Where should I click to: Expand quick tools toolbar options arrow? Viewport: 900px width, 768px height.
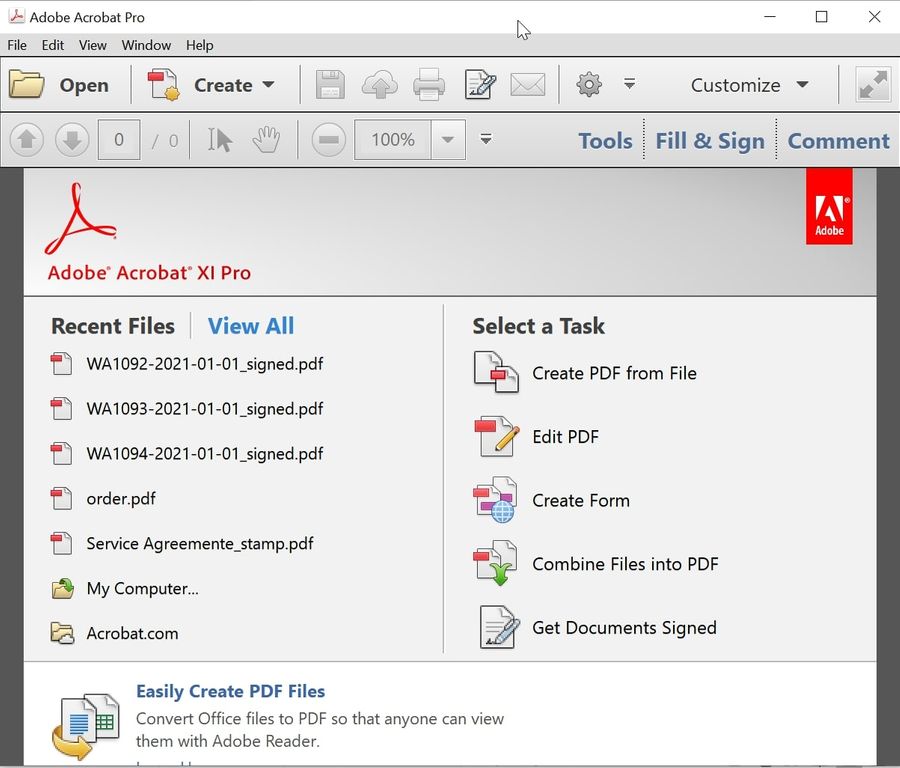click(x=630, y=84)
